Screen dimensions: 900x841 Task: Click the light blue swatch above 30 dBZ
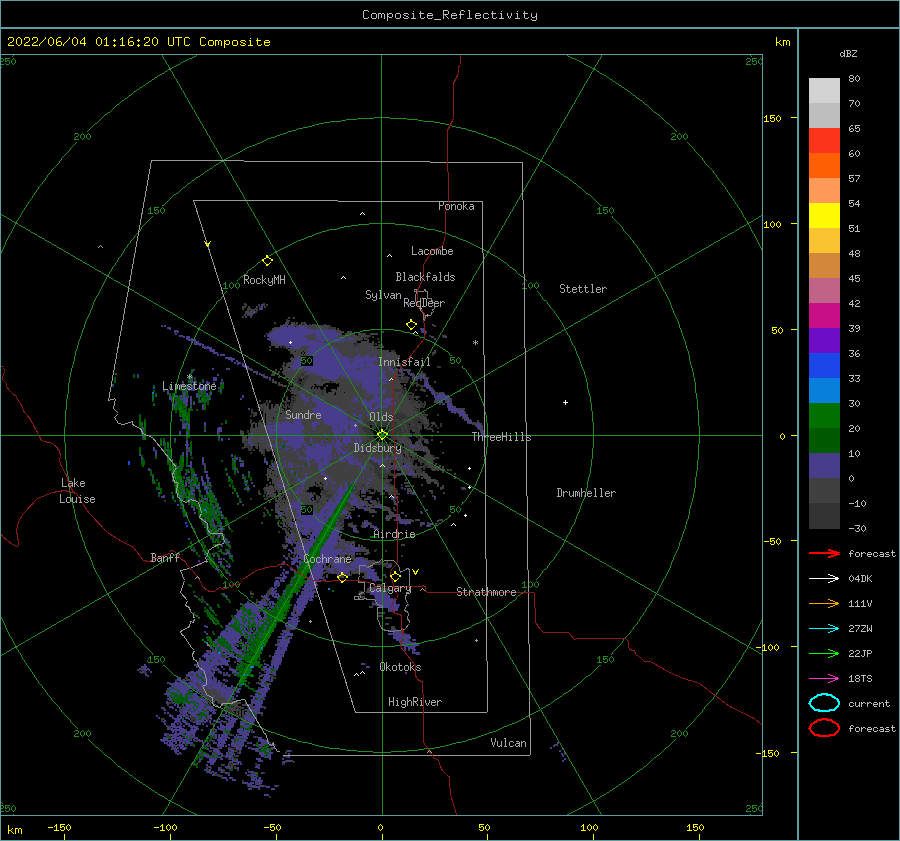coord(824,390)
